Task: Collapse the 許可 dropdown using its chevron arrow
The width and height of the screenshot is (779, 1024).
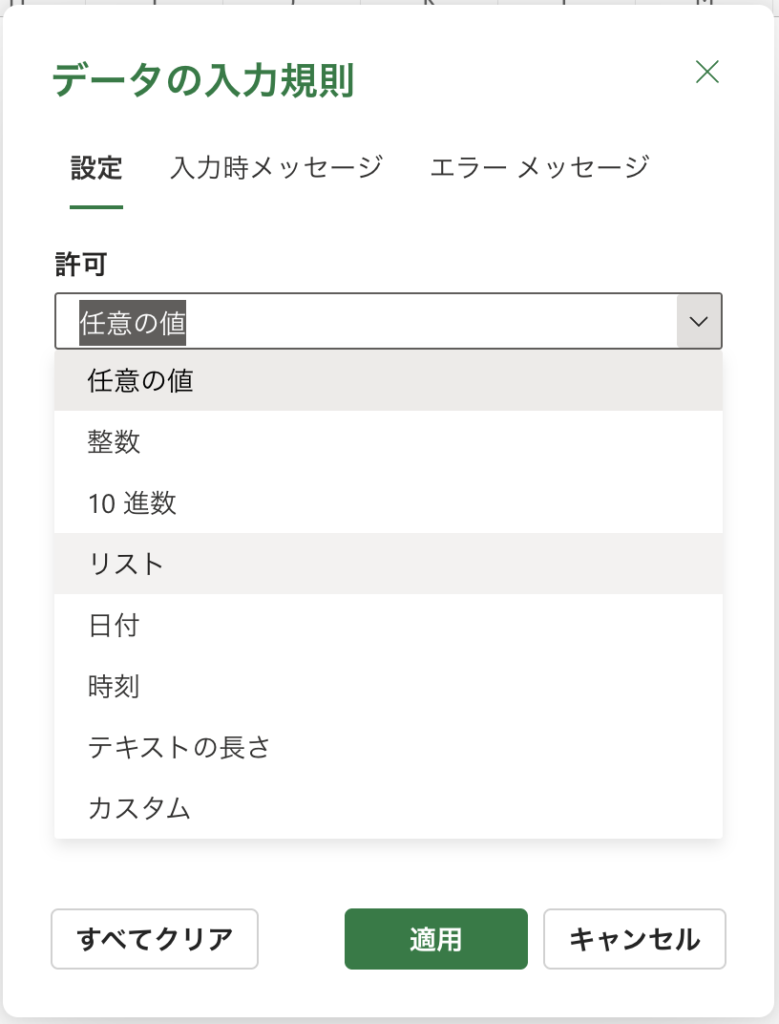Action: point(699,321)
